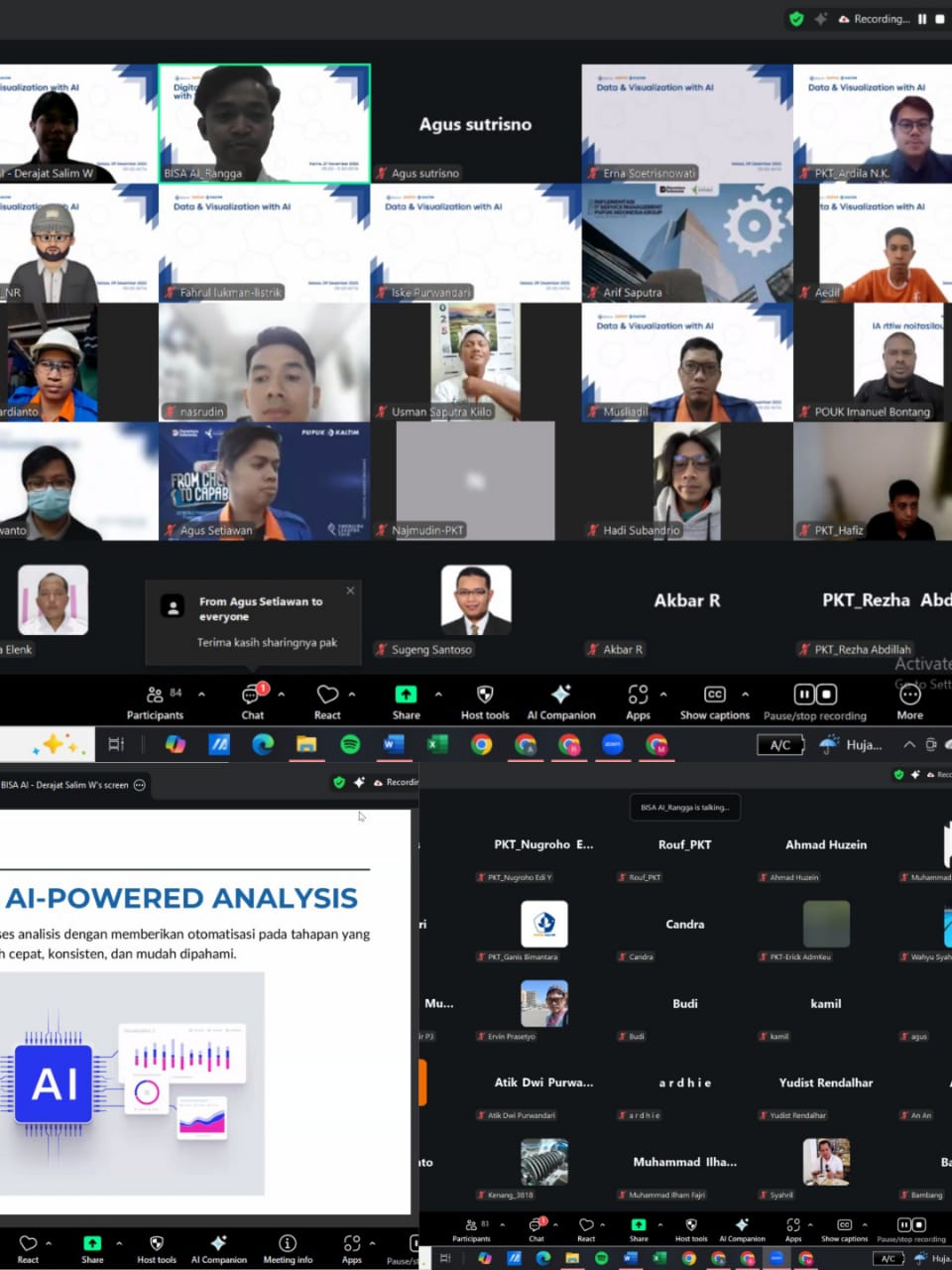Open Participants panel in top Zoom window
This screenshot has width=952, height=1270.
tap(156, 701)
